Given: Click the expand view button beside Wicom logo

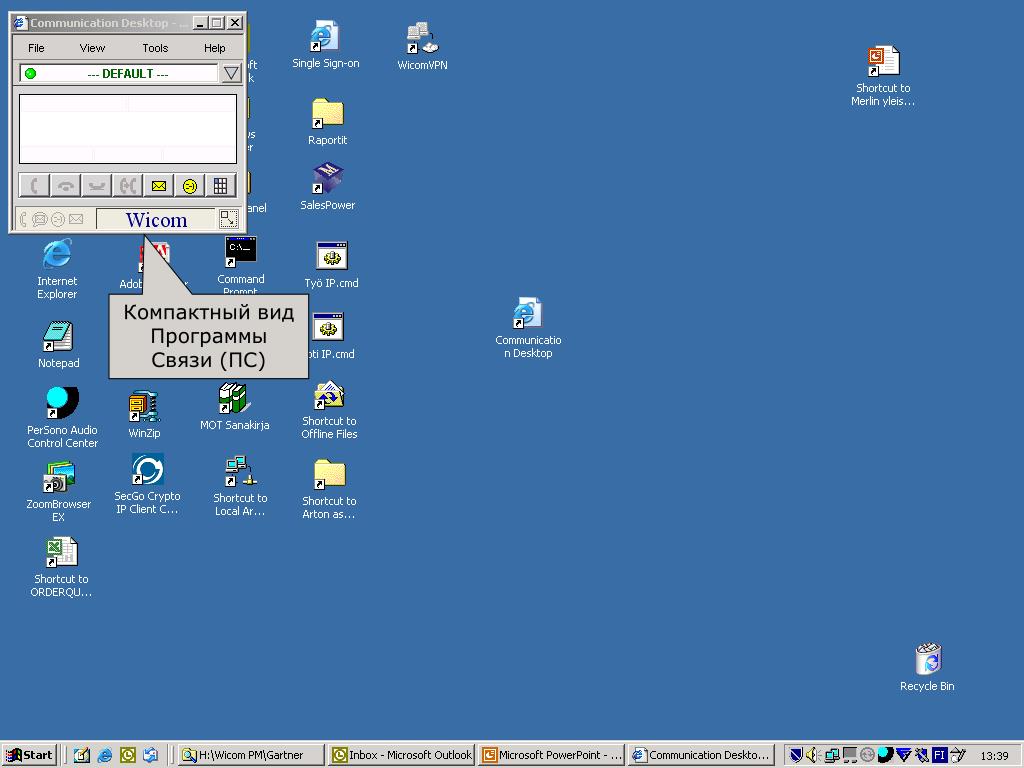Looking at the screenshot, I should point(229,219).
